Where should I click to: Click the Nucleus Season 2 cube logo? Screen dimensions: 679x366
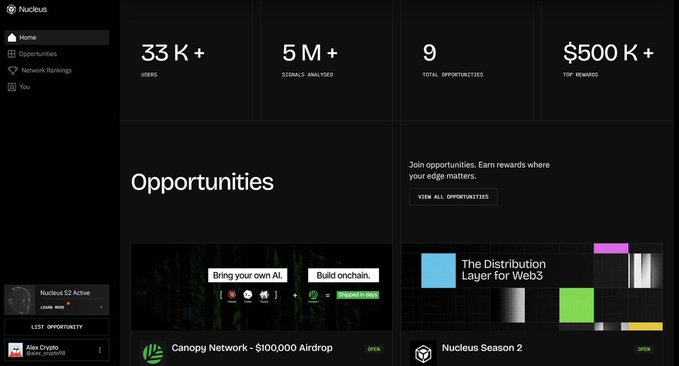point(423,354)
